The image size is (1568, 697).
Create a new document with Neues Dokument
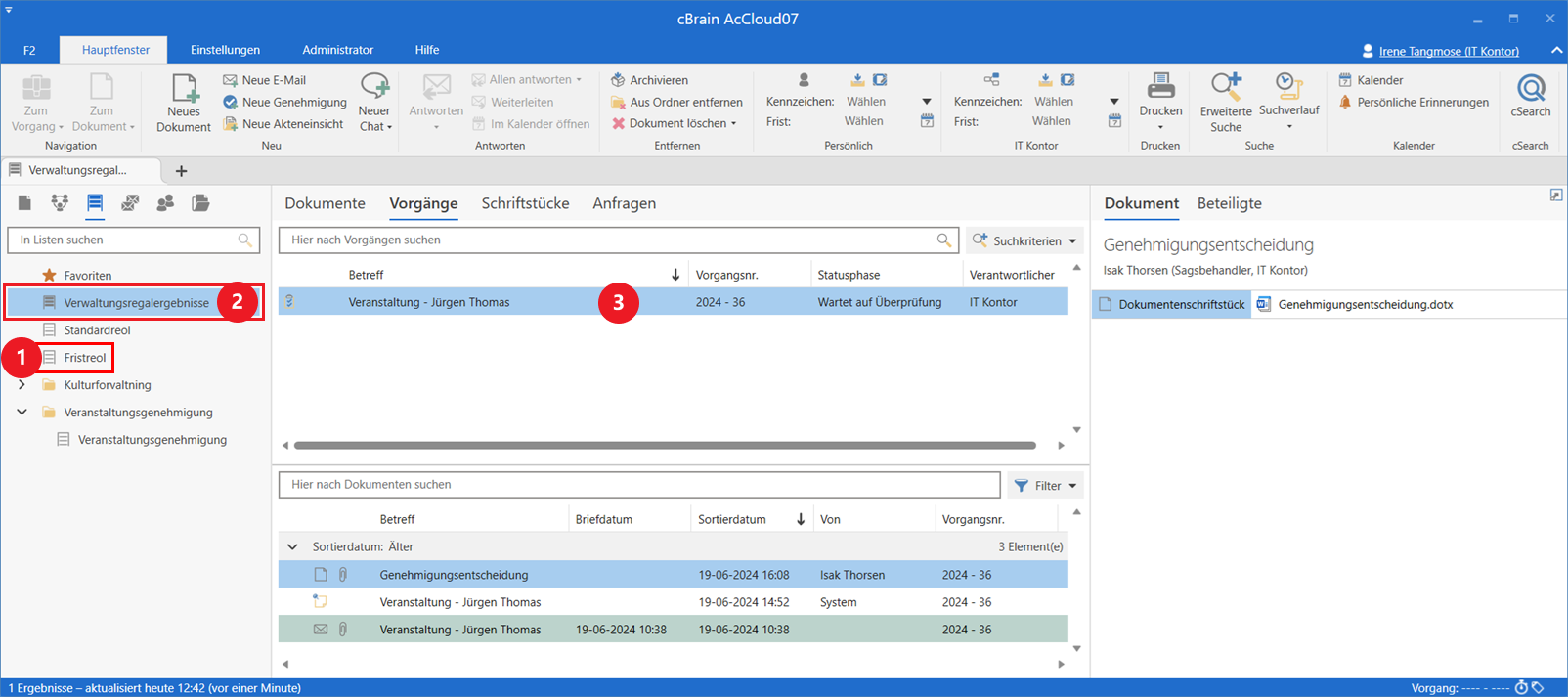183,103
